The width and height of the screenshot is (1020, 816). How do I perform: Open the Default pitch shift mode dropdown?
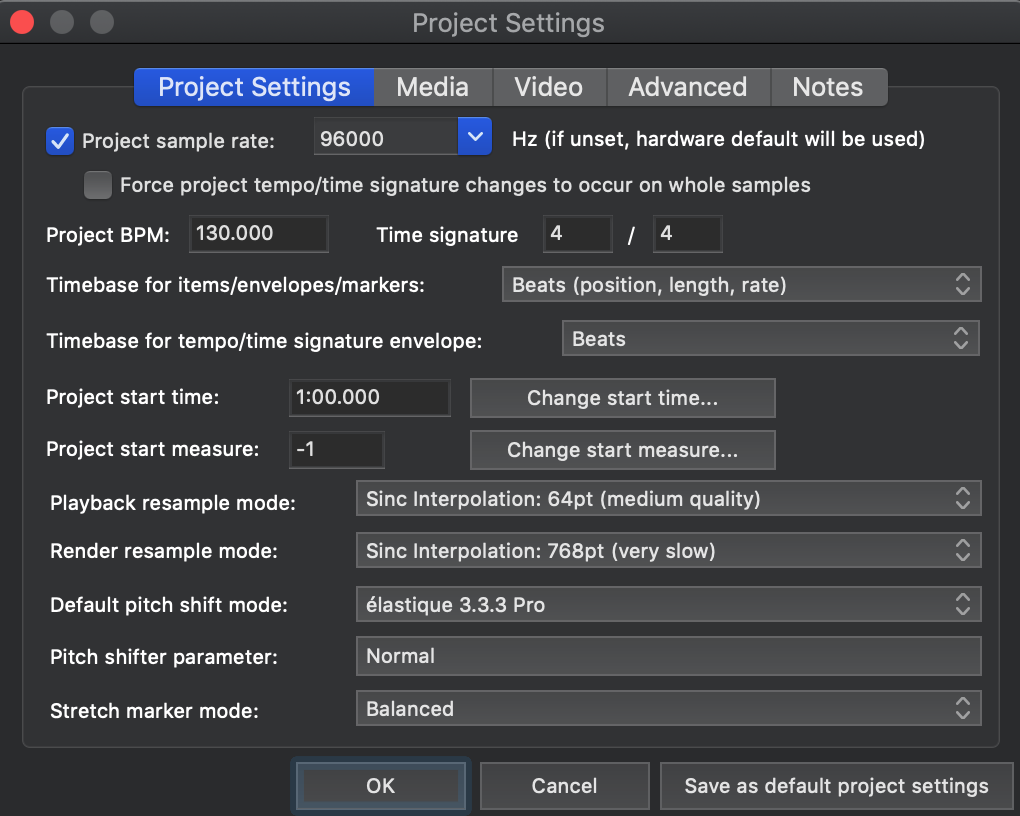click(668, 604)
